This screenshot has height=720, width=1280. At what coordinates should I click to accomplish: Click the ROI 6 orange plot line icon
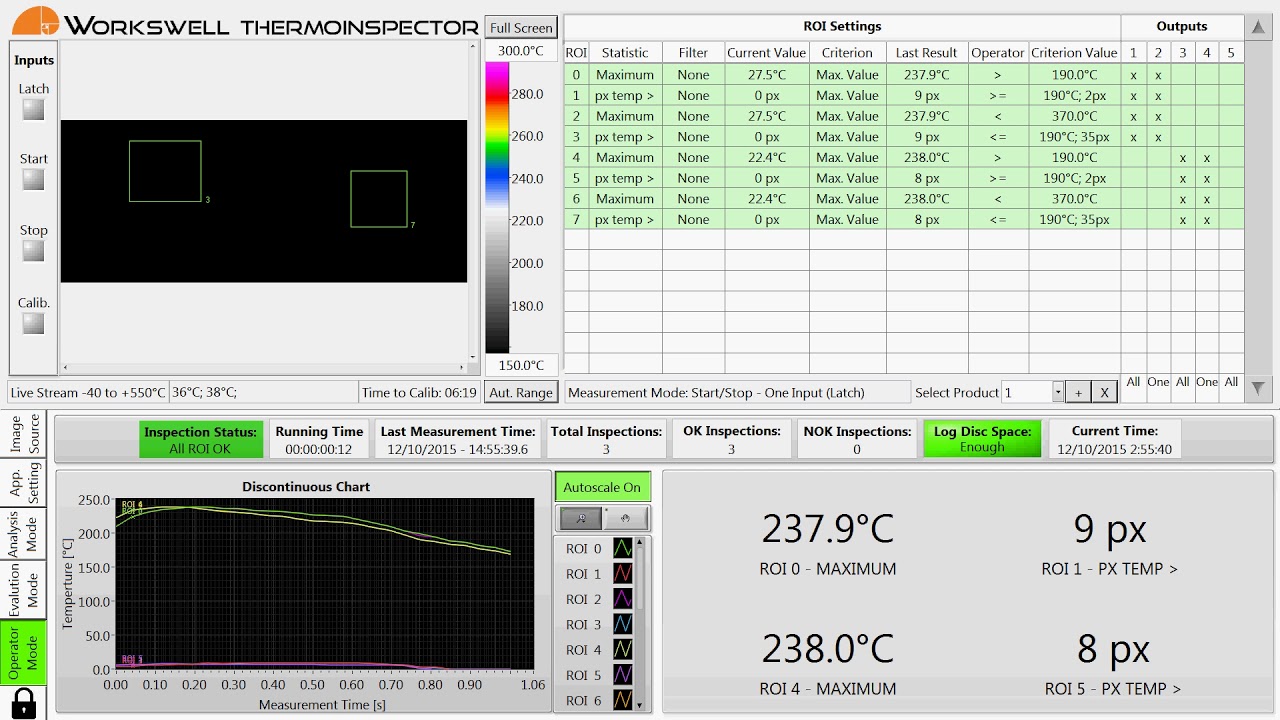pos(622,700)
